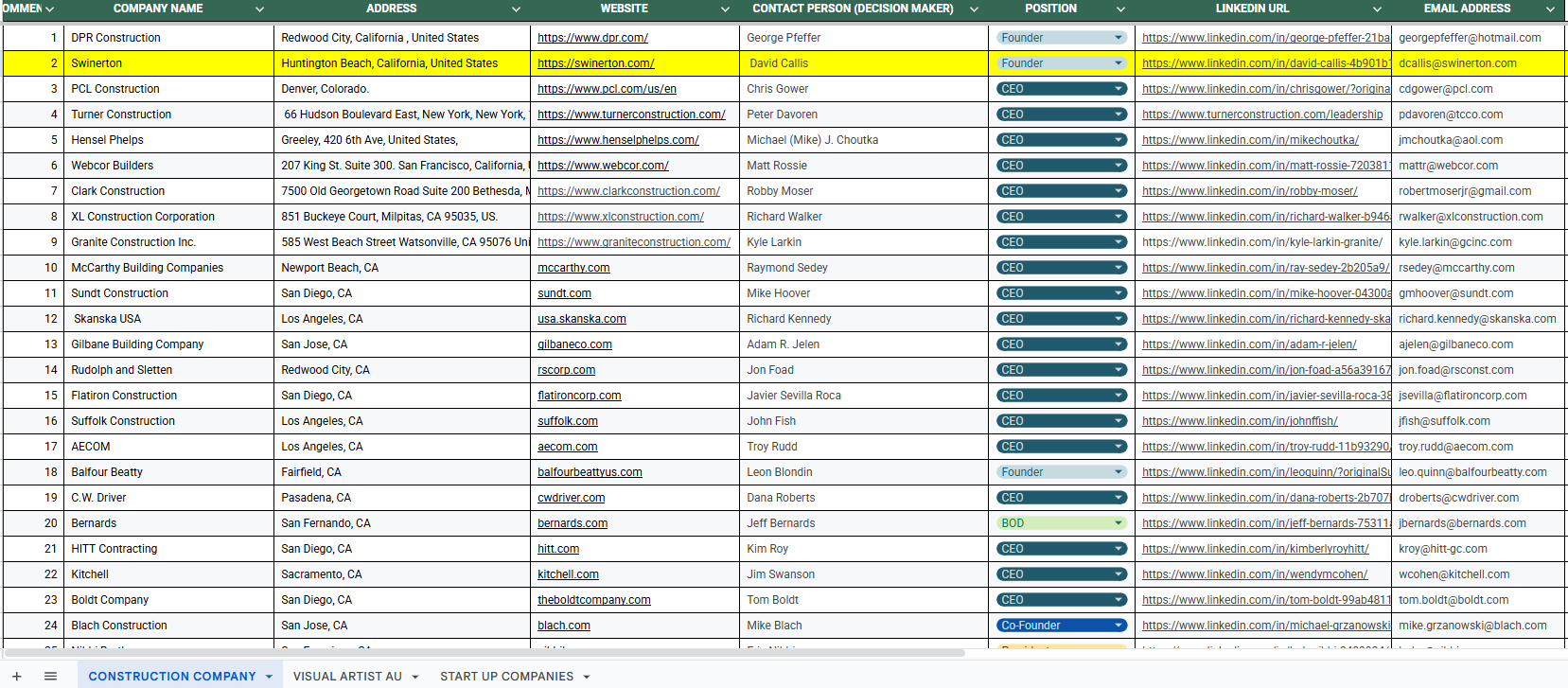The image size is (1568, 688).
Task: Open the johnffish LinkedIn URL
Action: point(1240,421)
